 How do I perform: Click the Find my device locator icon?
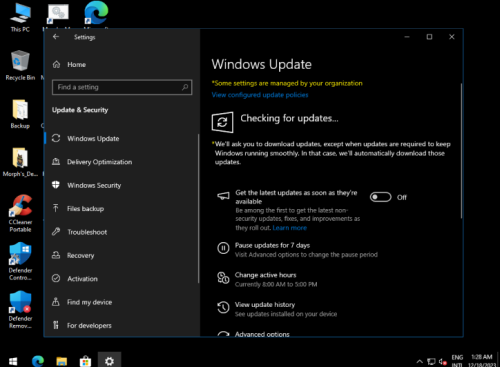56,302
